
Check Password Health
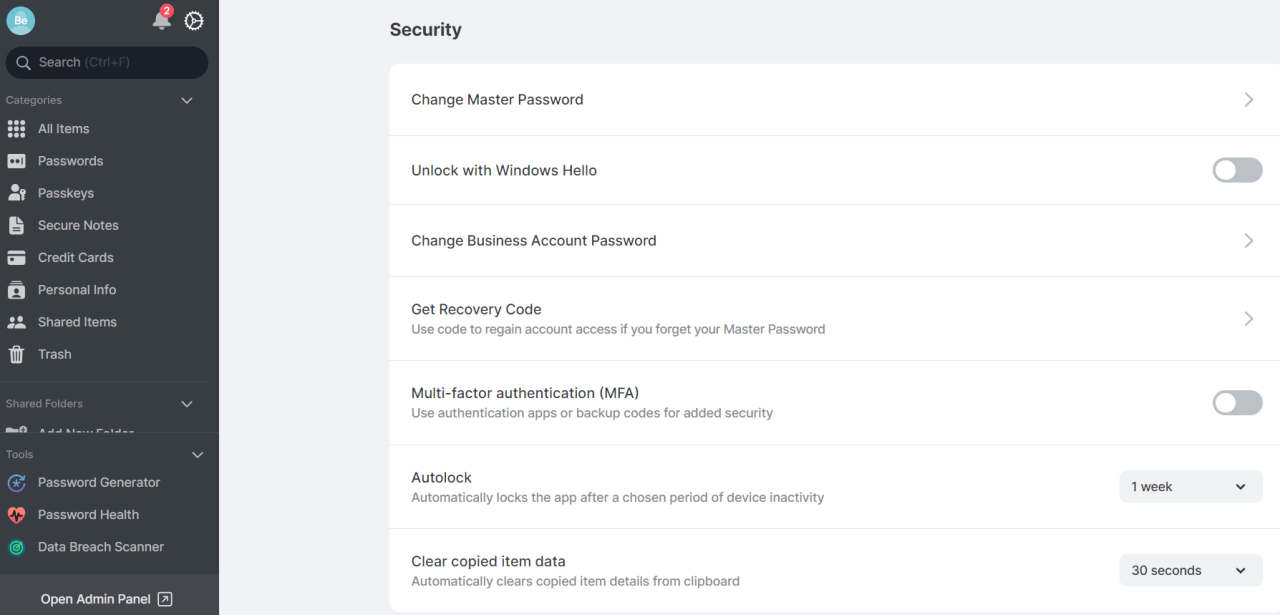click(89, 514)
